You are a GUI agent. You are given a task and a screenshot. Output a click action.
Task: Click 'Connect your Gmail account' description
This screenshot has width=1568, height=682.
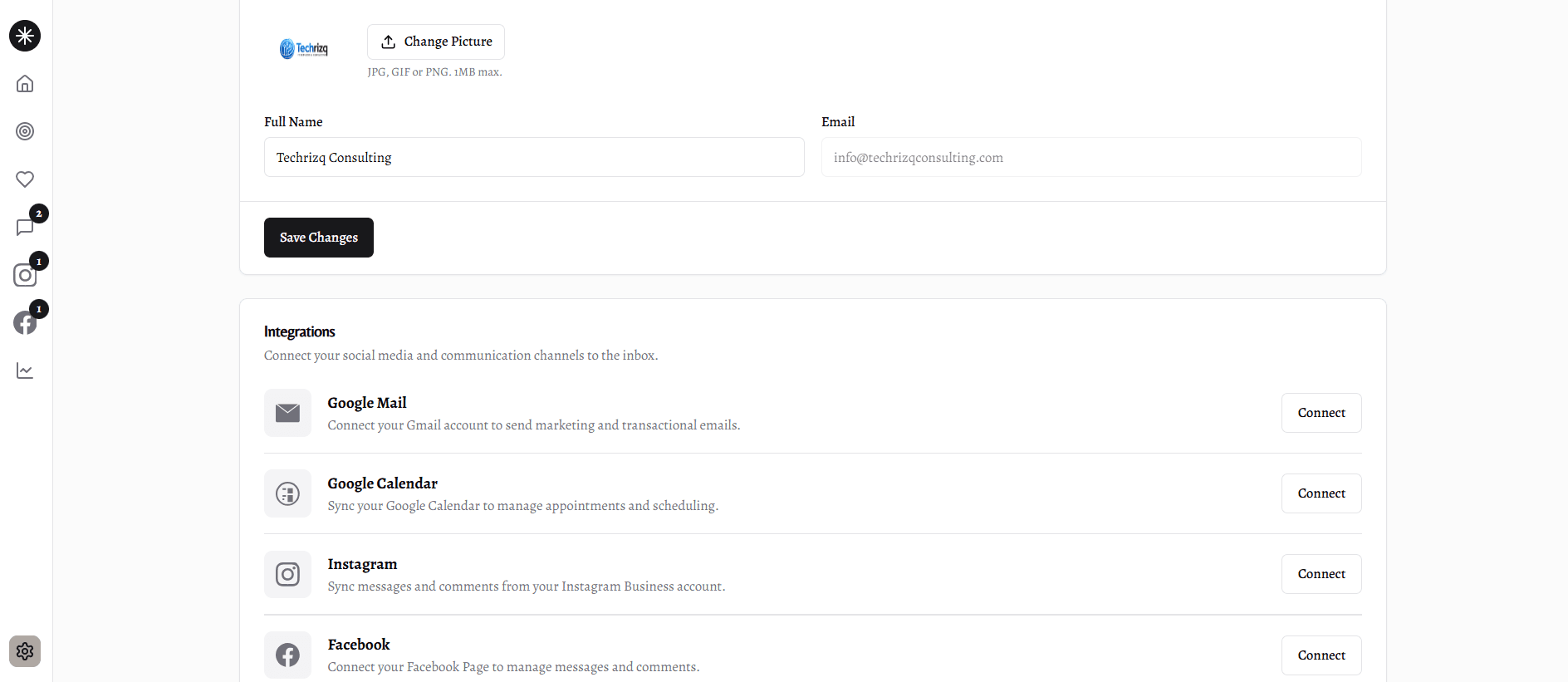click(534, 425)
